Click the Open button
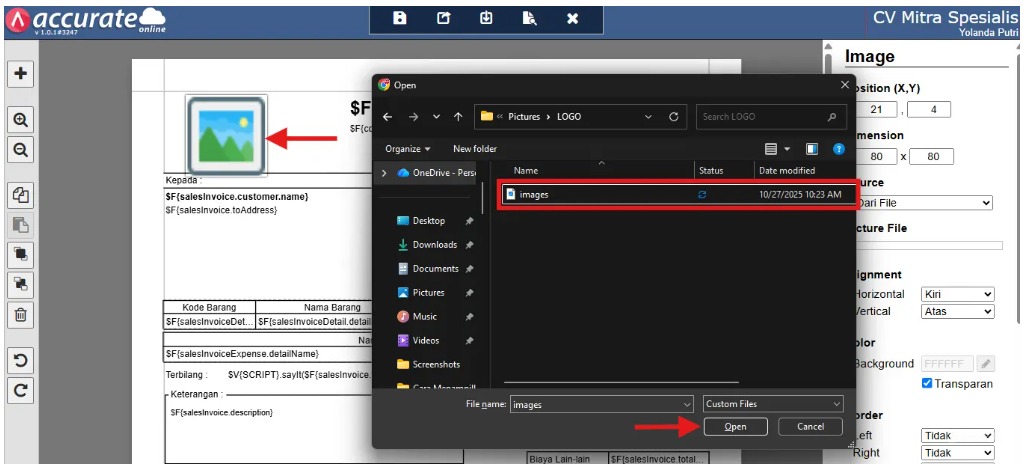The height and width of the screenshot is (471, 1029). (x=735, y=427)
